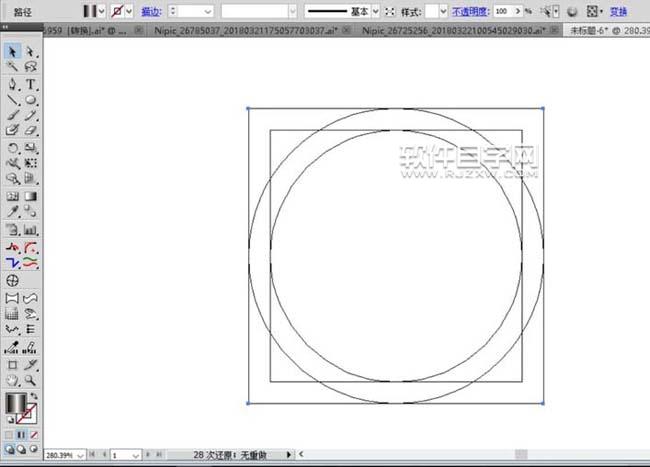Pick the Pencil tool
This screenshot has width=650, height=467.
(x=30, y=115)
